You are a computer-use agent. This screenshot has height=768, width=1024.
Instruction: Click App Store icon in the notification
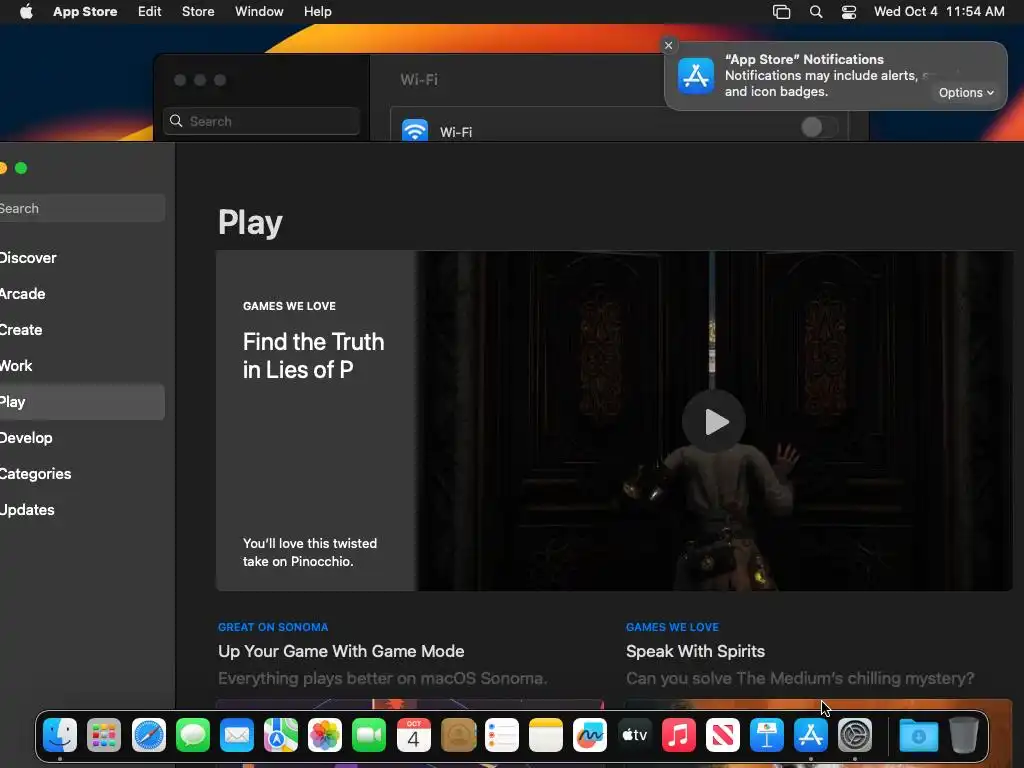696,76
